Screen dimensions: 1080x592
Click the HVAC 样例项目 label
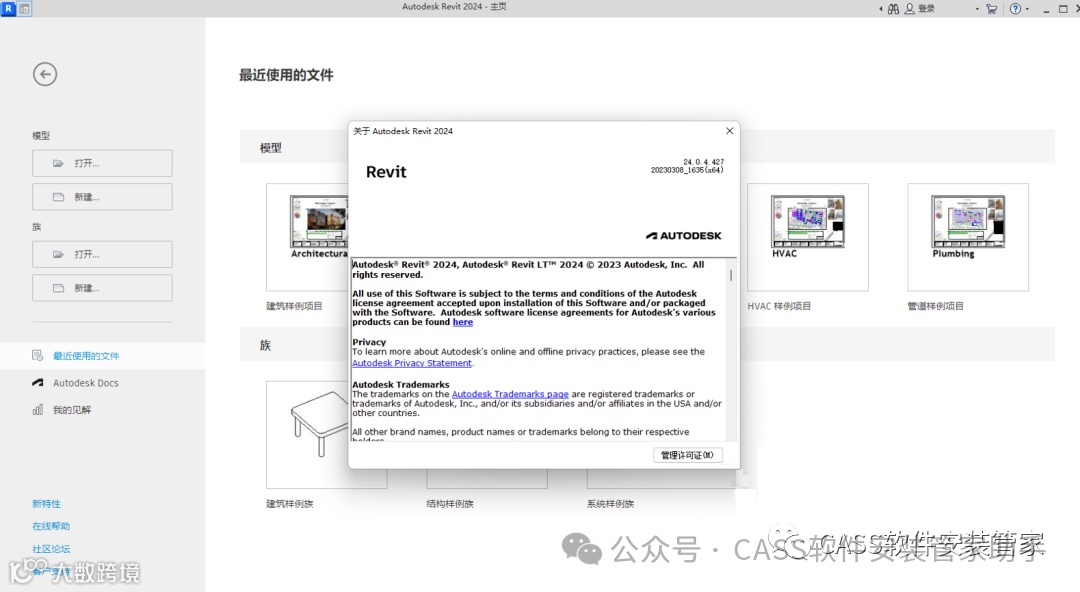coord(779,306)
